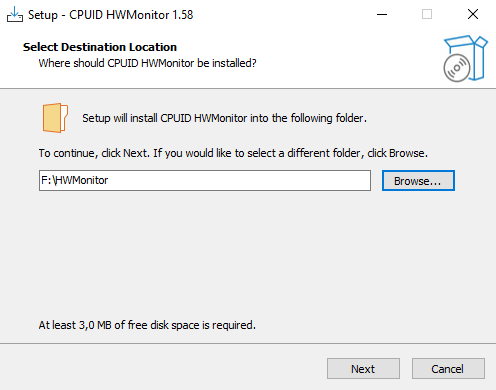Proceed with the Next button

[363, 369]
